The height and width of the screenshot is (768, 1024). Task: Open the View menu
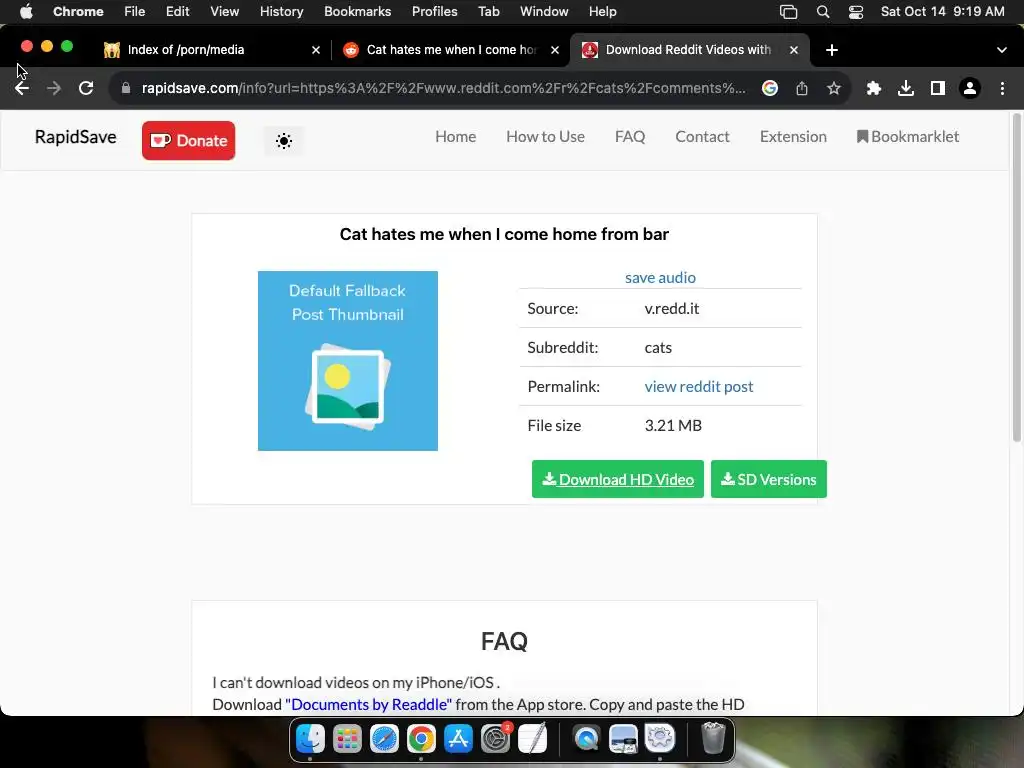pyautogui.click(x=224, y=12)
